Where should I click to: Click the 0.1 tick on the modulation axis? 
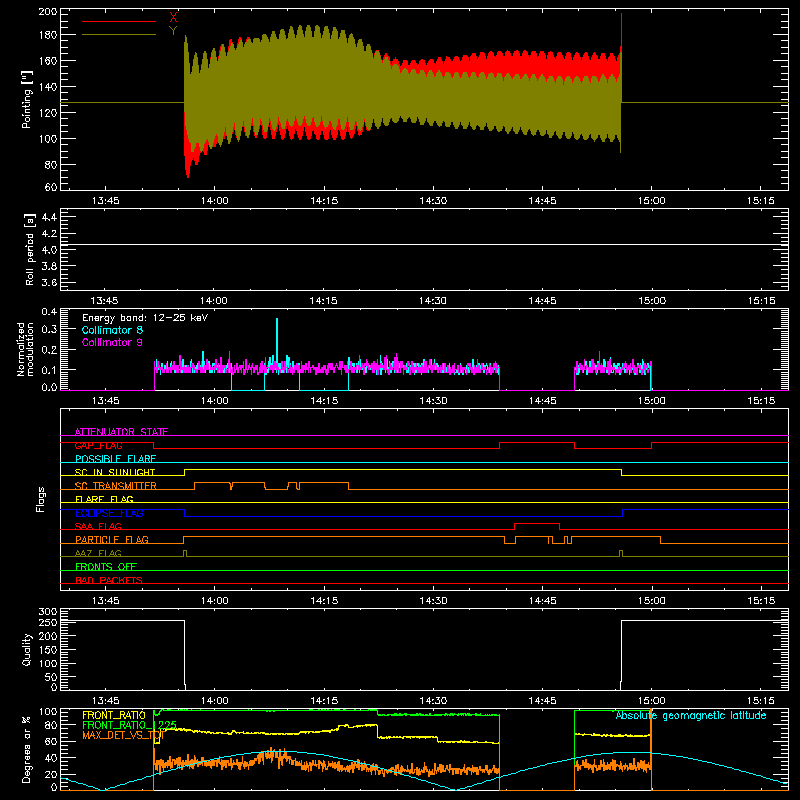49,369
